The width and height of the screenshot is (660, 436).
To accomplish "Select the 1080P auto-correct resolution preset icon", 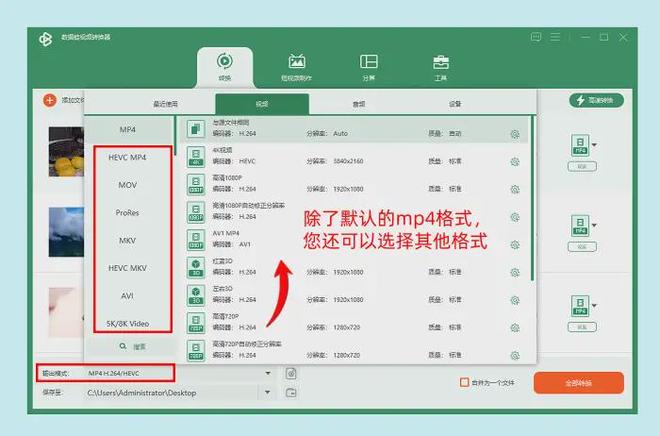I will point(196,212).
